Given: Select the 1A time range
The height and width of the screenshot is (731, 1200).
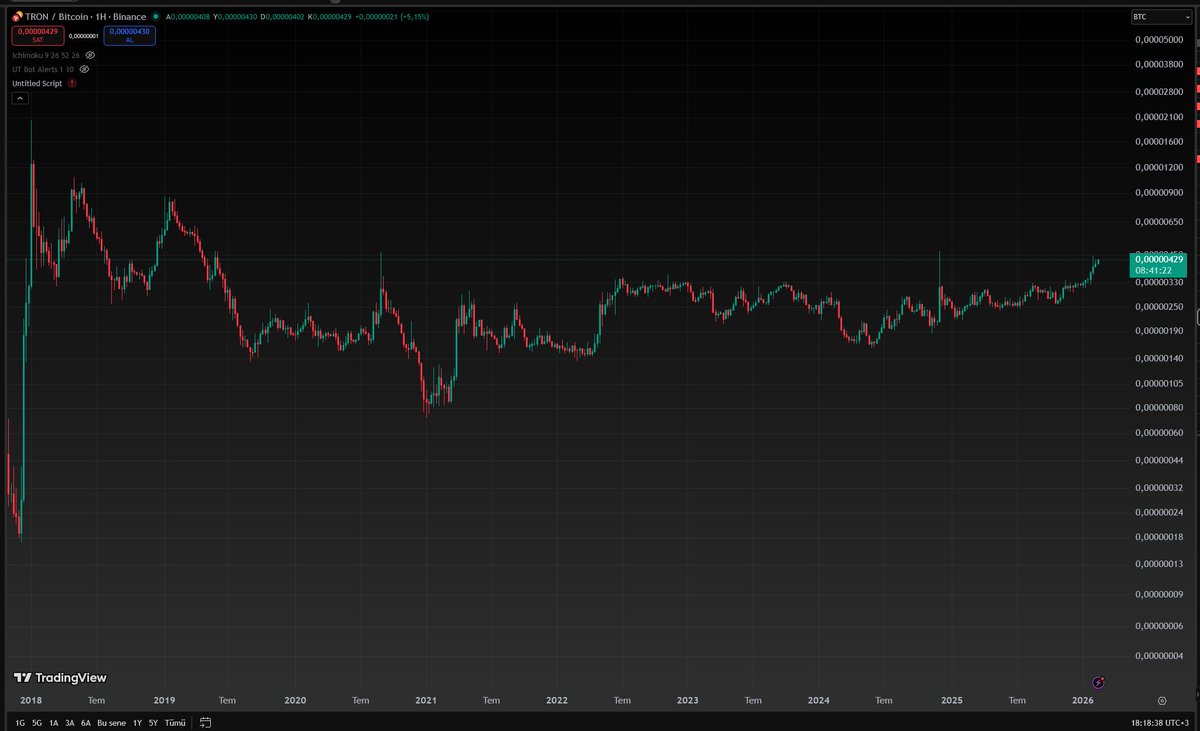Looking at the screenshot, I should (x=54, y=722).
